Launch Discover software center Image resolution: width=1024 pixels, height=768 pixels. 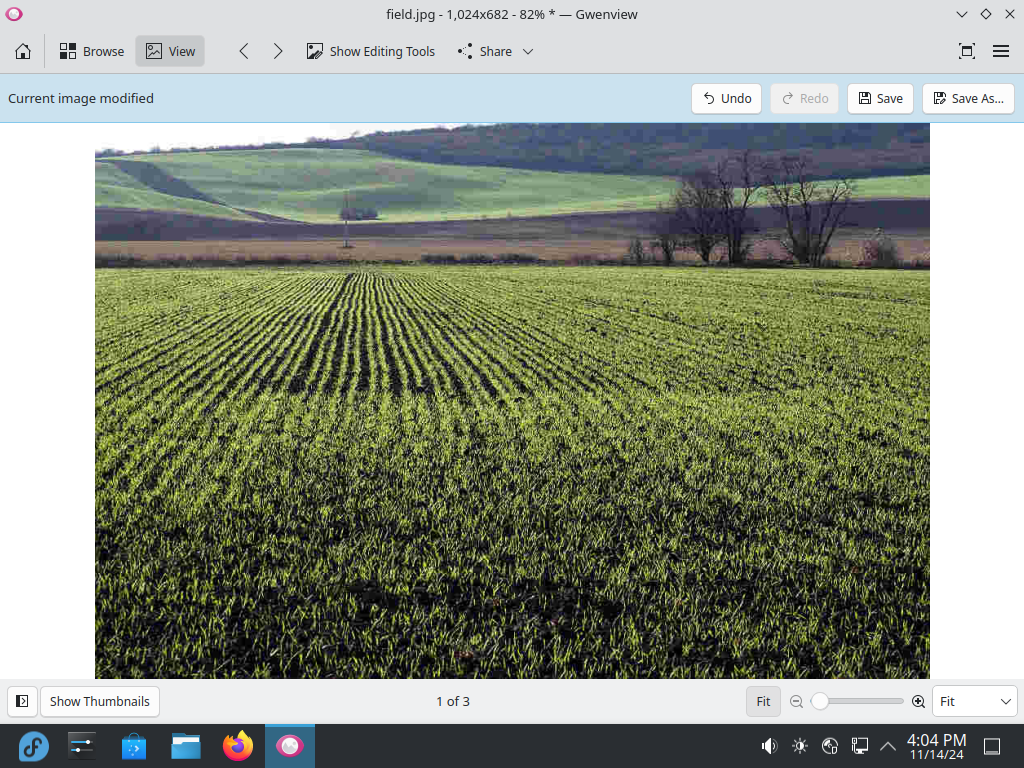click(134, 746)
